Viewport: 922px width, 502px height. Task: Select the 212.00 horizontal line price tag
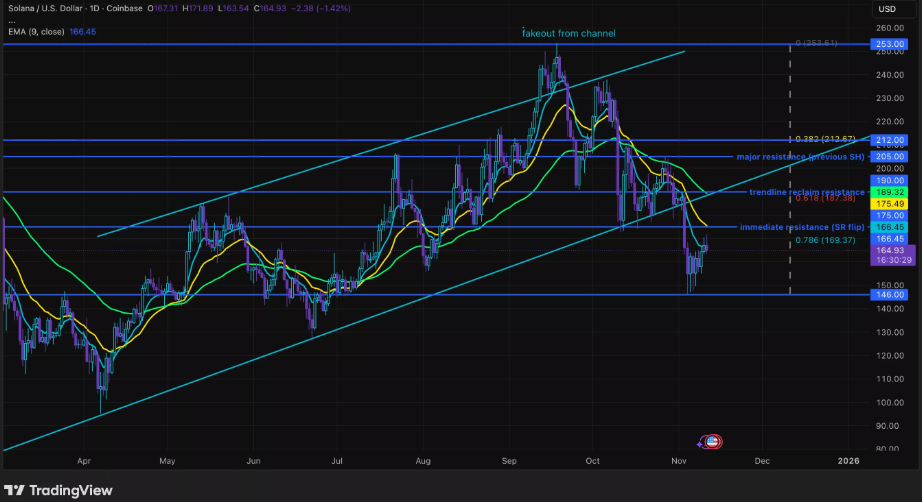[888, 140]
